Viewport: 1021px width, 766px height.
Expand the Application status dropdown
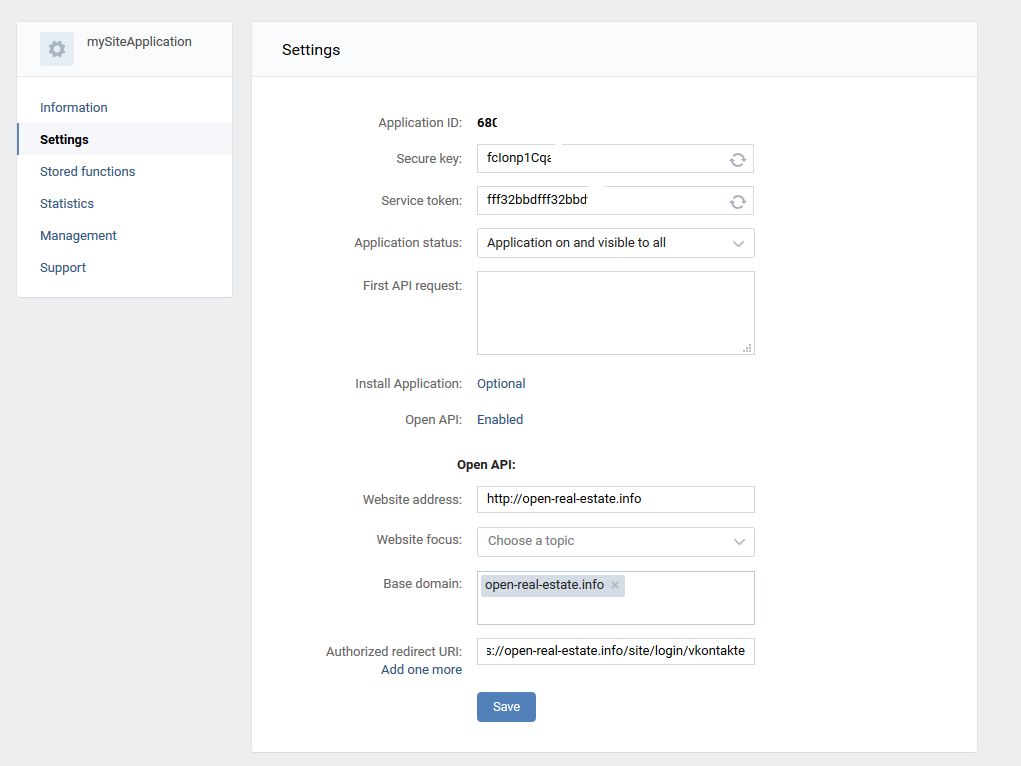[x=615, y=243]
